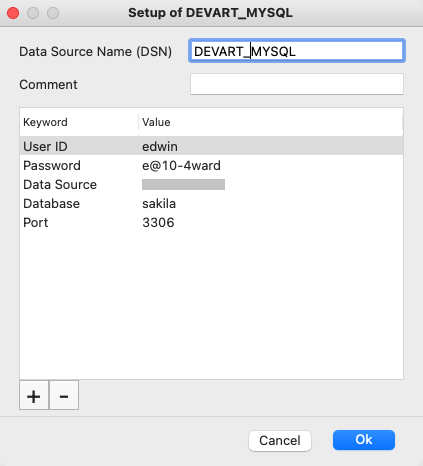Image resolution: width=423 pixels, height=466 pixels.
Task: Click the port value '3306'
Action: pos(158,222)
